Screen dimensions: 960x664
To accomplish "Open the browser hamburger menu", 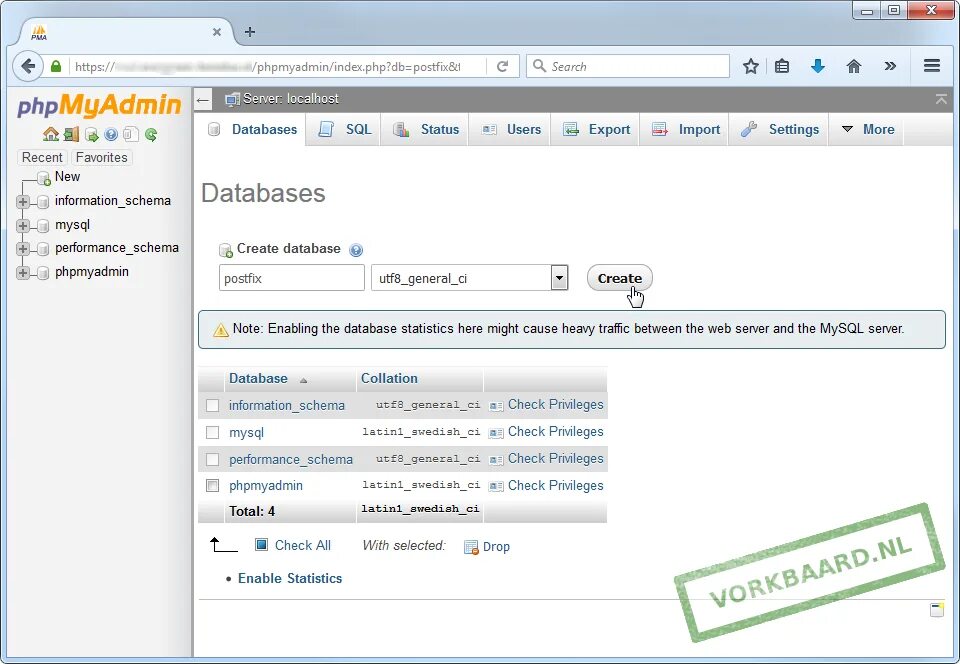I will pos(932,65).
